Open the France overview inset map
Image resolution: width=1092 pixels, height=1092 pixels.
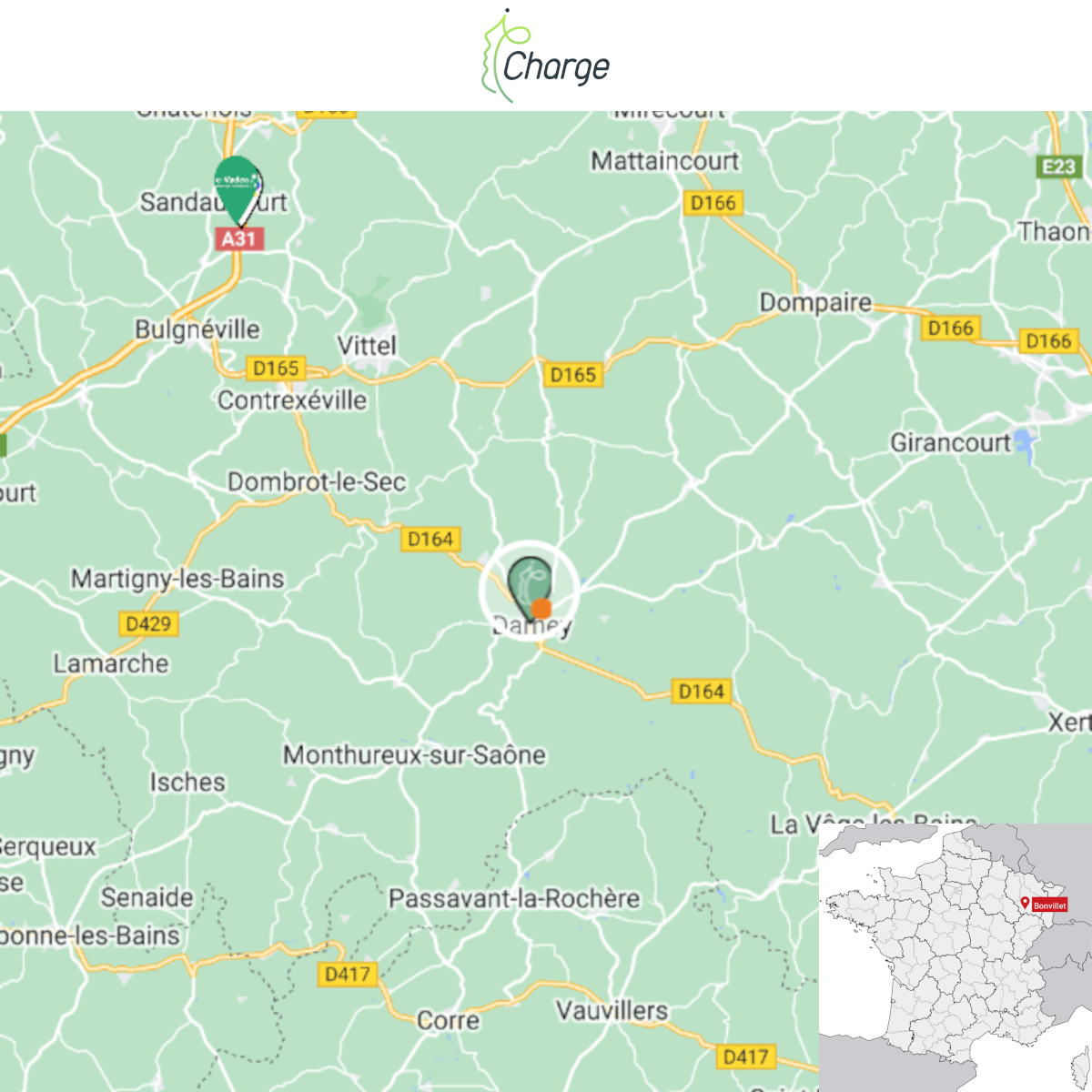pyautogui.click(x=955, y=957)
